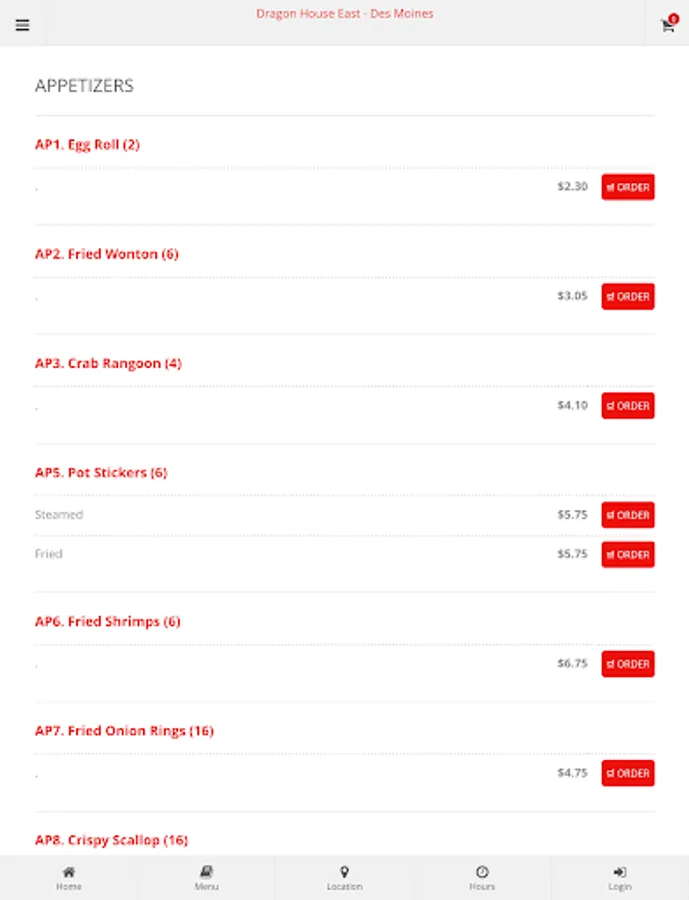The image size is (689, 900).
Task: Click the AP7. Fried Onion Rings heading
Action: 124,731
